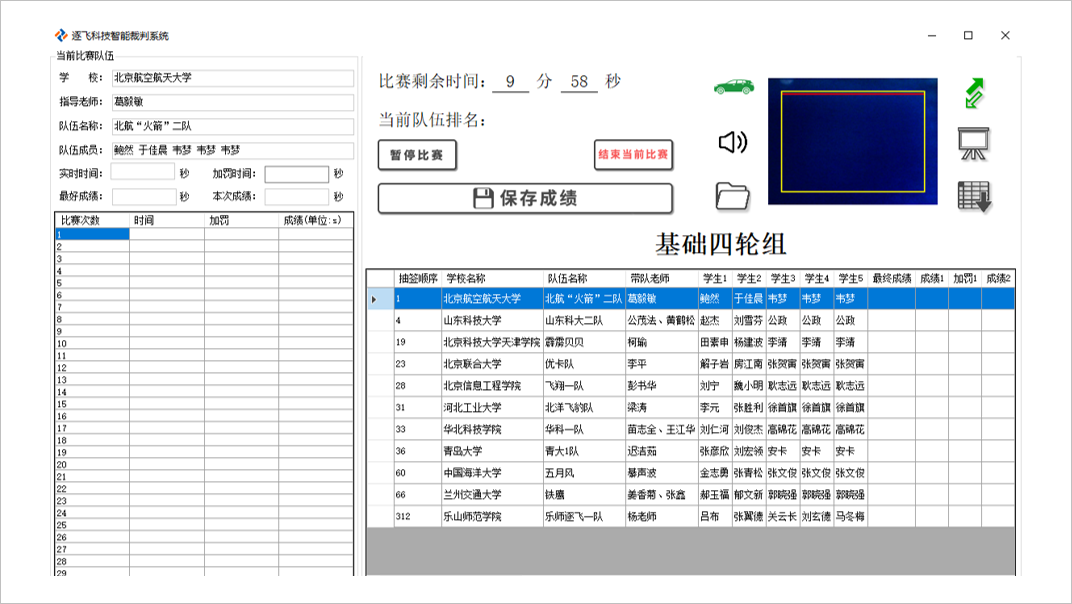Viewport: 1072px width, 604px height.
Task: Select the 青岛大学 cell
Action: tap(492, 451)
